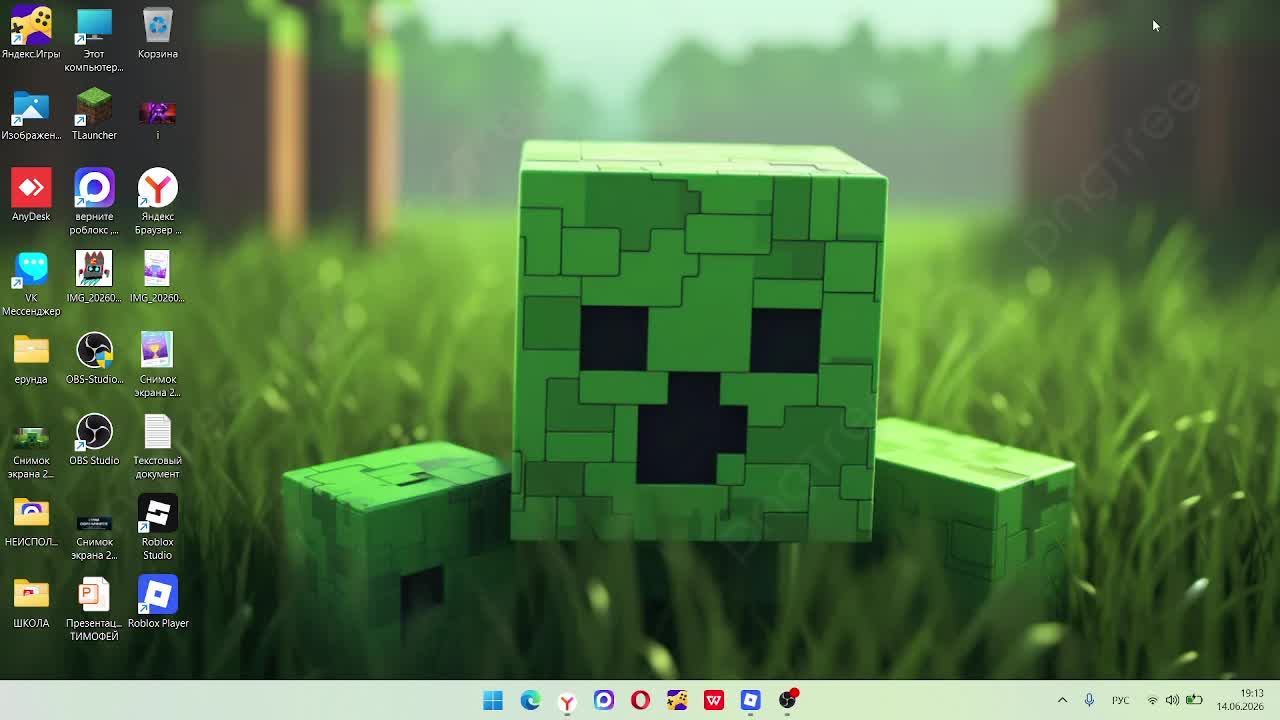Open the volume speaker tray icon

pyautogui.click(x=1172, y=700)
